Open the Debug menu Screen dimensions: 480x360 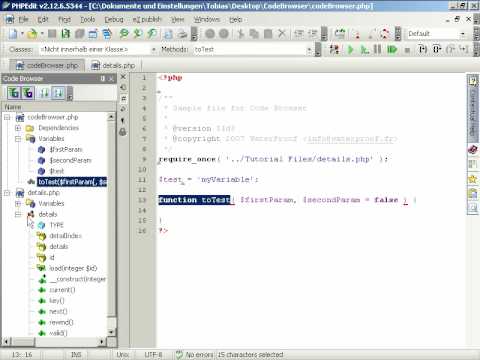tap(114, 20)
